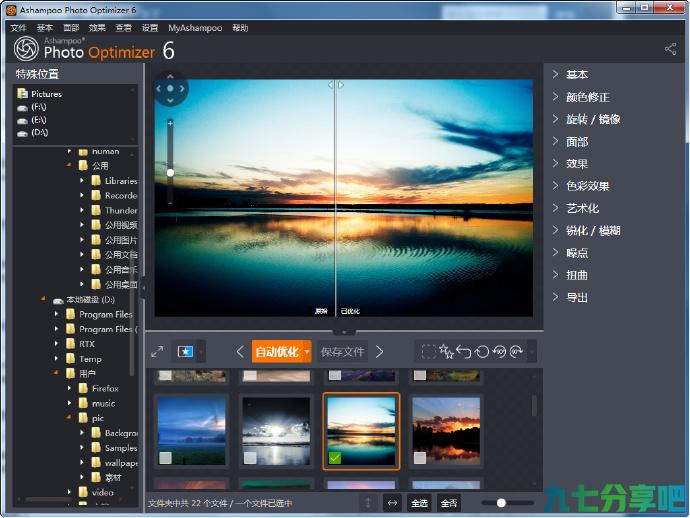Expand the 锐化 / 模糊 section
Image resolution: width=690 pixels, height=518 pixels.
tap(587, 230)
